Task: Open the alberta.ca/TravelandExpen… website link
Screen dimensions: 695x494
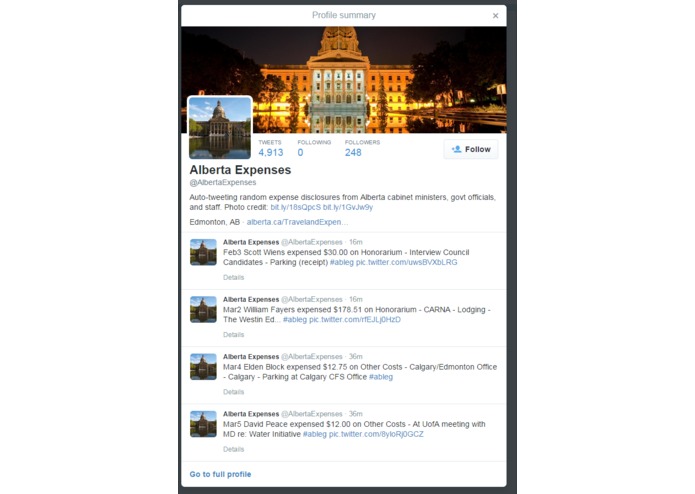Action: click(x=297, y=222)
